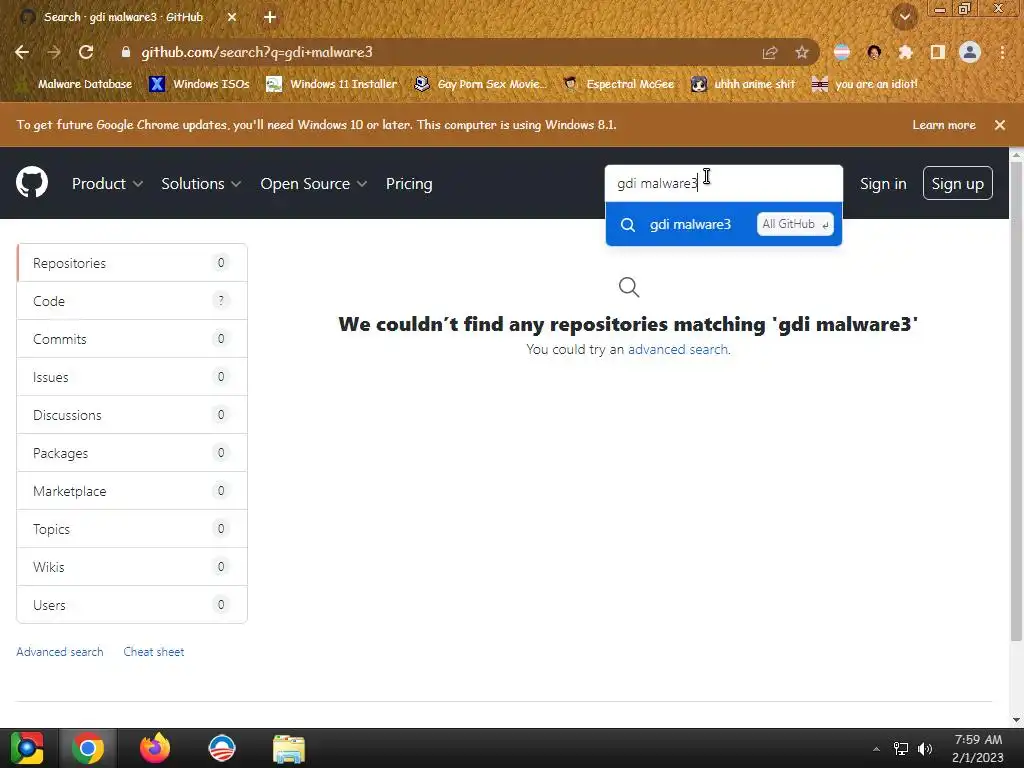The width and height of the screenshot is (1024, 768).
Task: Click the padlock site info icon
Action: (126, 52)
